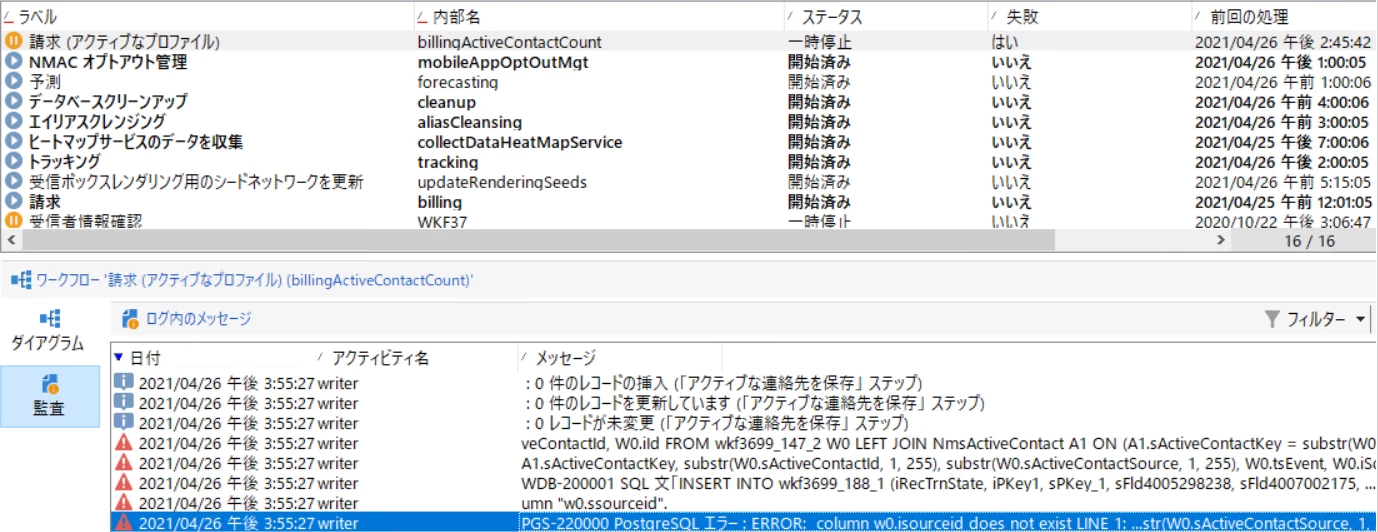Select the PGS-220000 PostgreSQL エラー message
This screenshot has height=532, width=1378.
click(949, 522)
